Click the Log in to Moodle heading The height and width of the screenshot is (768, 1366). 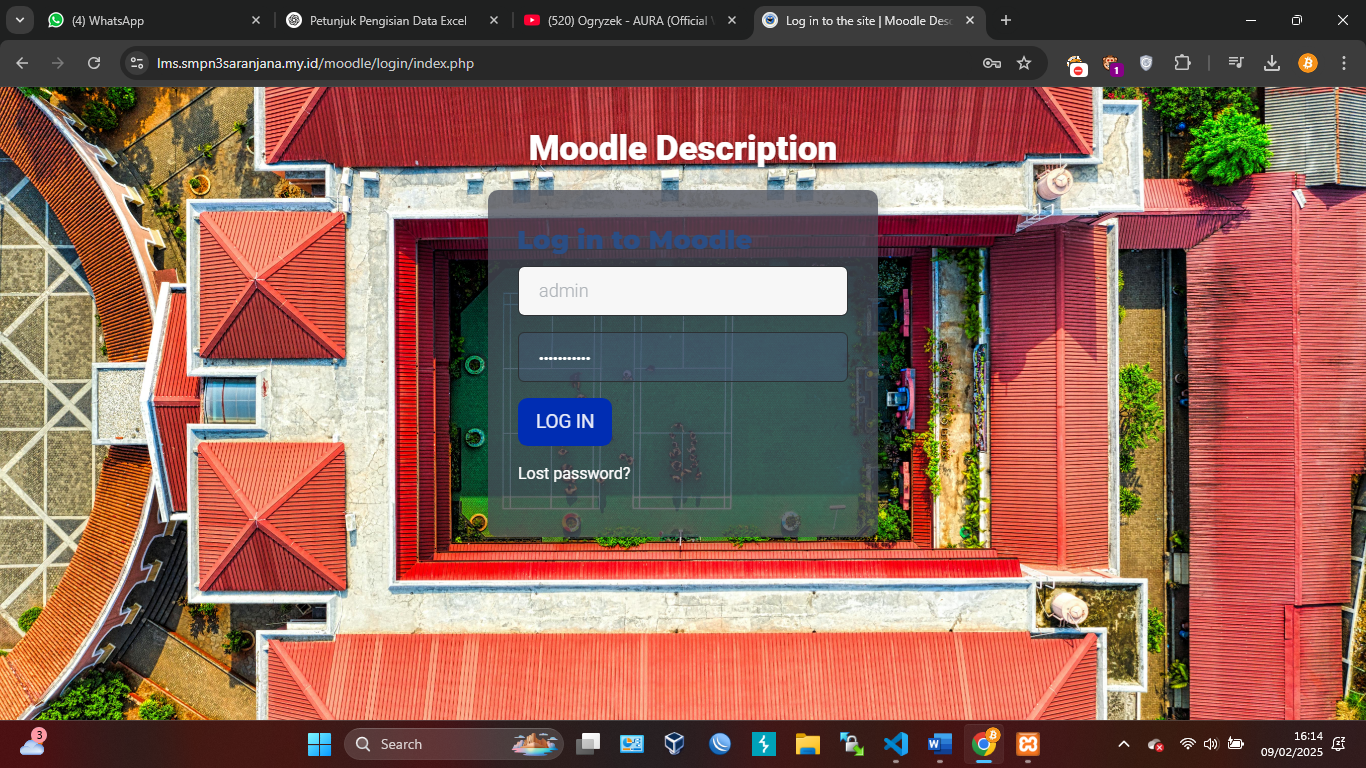click(635, 240)
